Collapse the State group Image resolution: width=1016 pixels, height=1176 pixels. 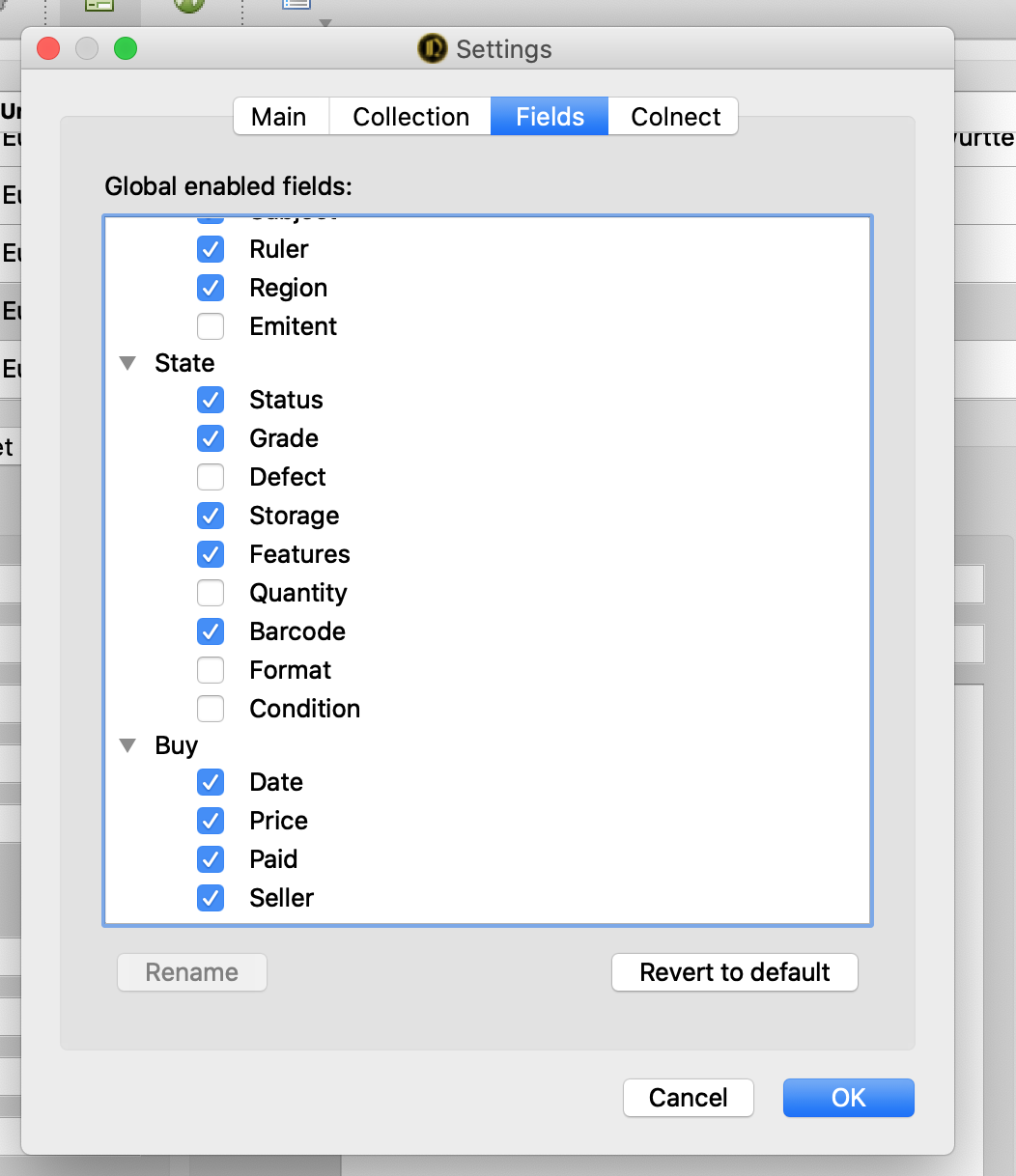(127, 364)
